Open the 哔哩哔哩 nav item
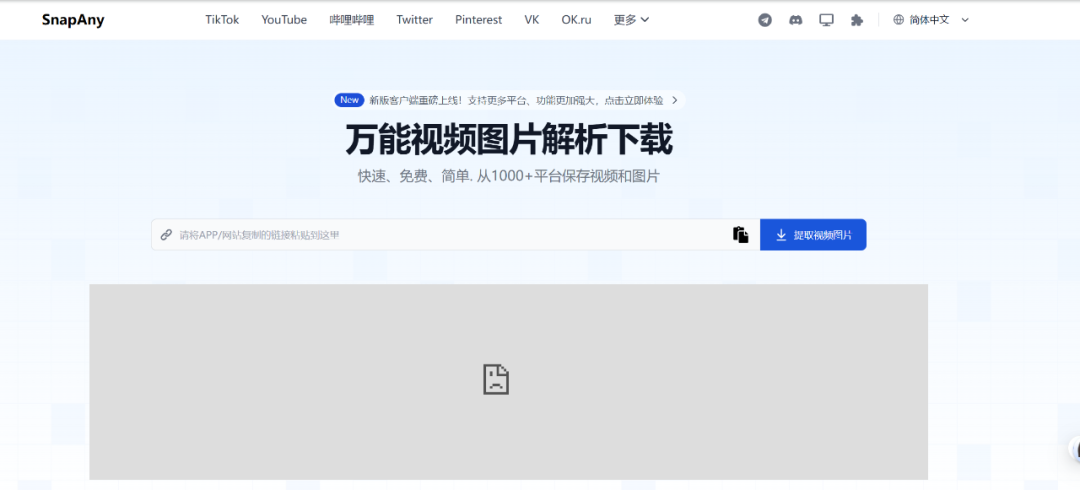Image resolution: width=1080 pixels, height=490 pixels. point(351,20)
